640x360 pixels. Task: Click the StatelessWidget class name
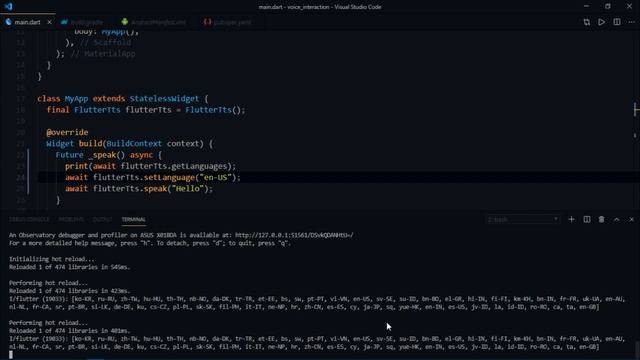(164, 99)
